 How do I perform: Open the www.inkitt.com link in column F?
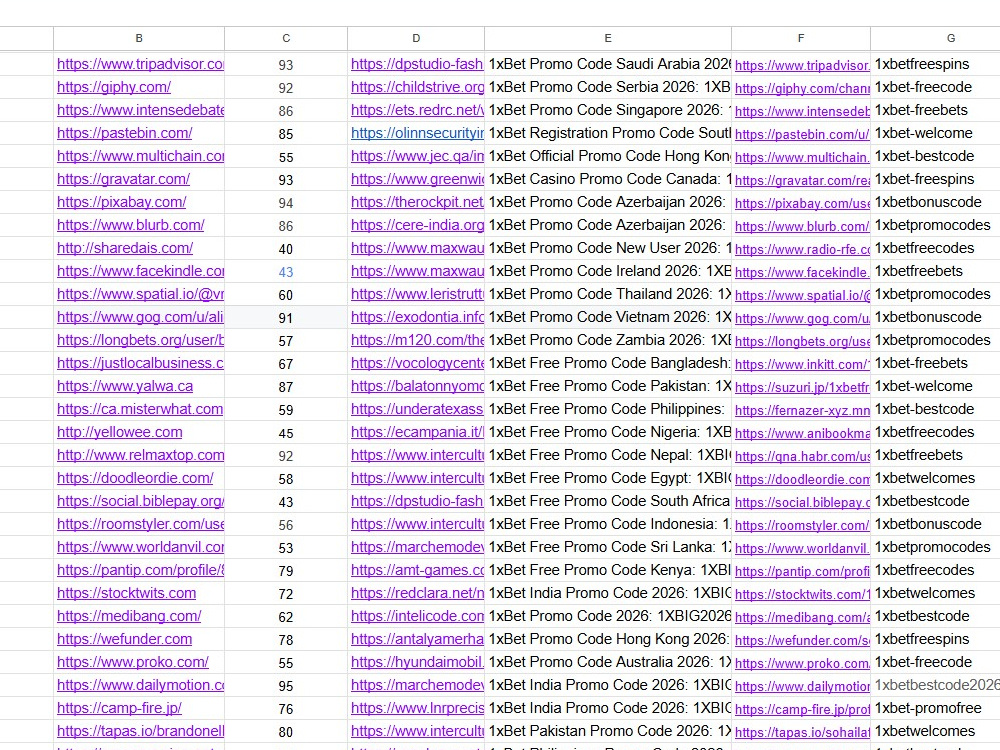point(802,364)
